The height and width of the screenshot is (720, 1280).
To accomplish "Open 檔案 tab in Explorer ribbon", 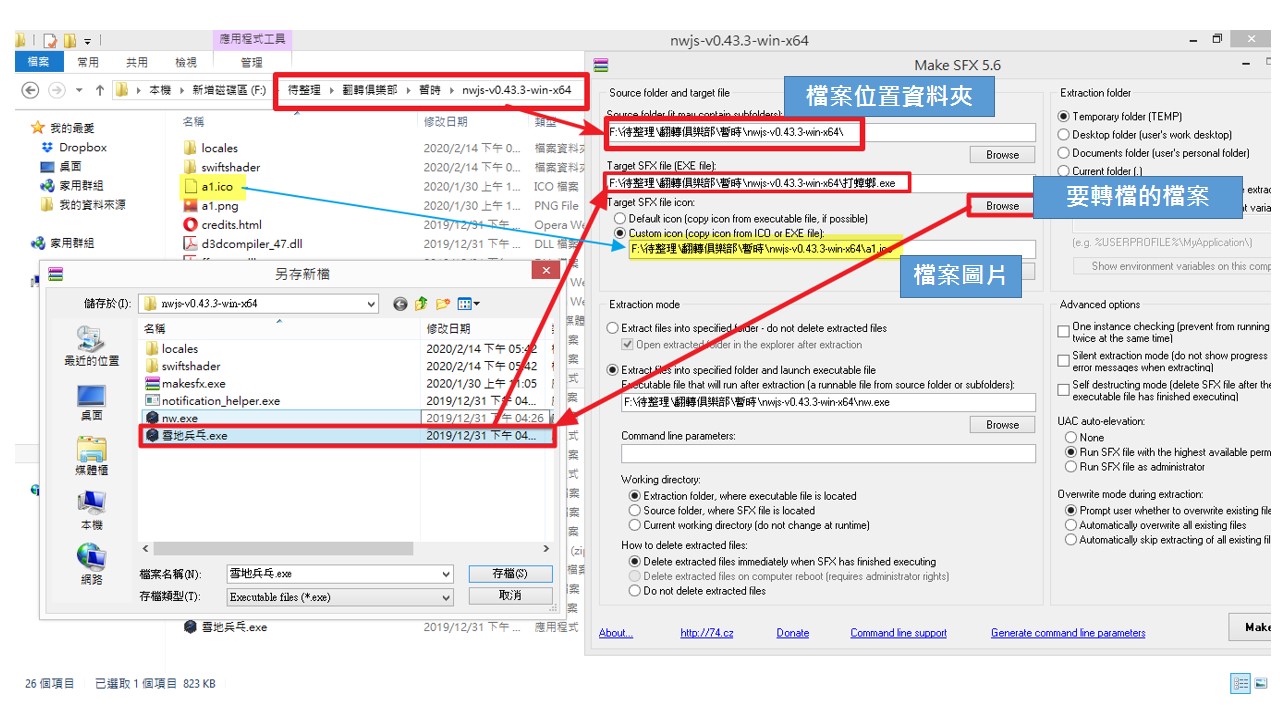I will tap(38, 62).
